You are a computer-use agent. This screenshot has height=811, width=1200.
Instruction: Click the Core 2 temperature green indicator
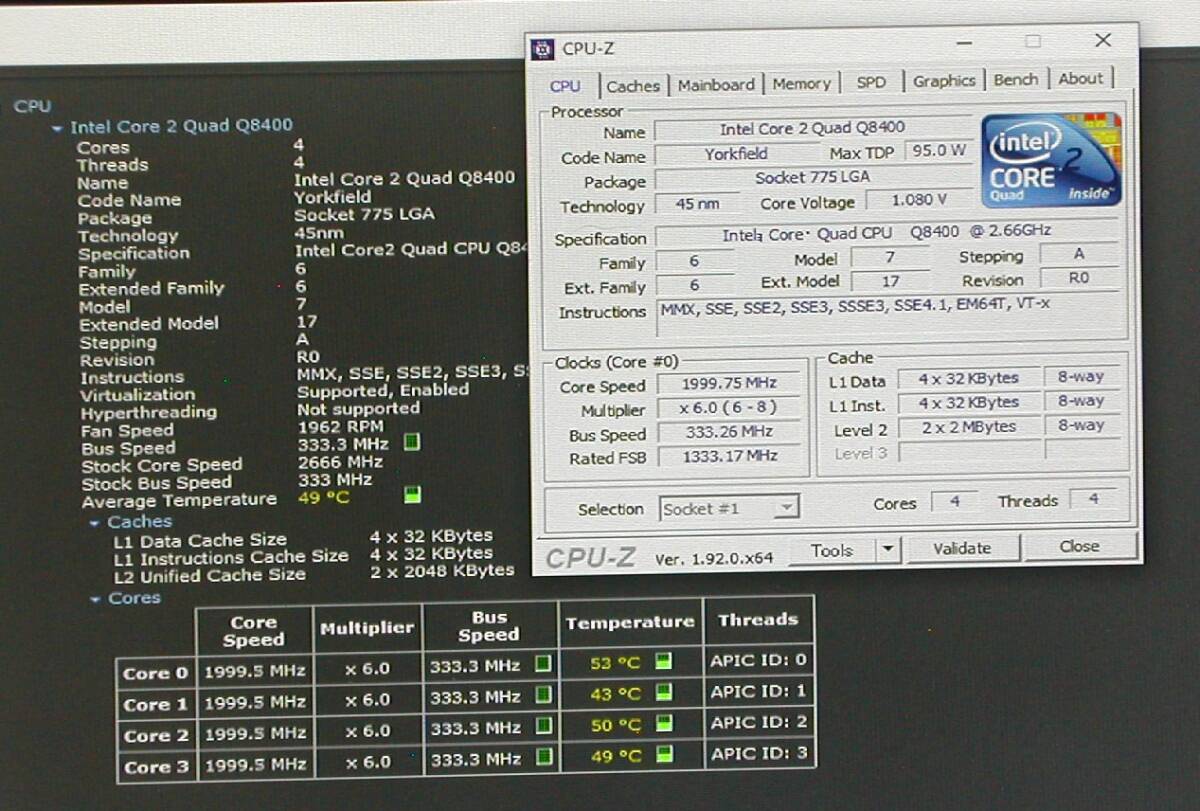664,724
